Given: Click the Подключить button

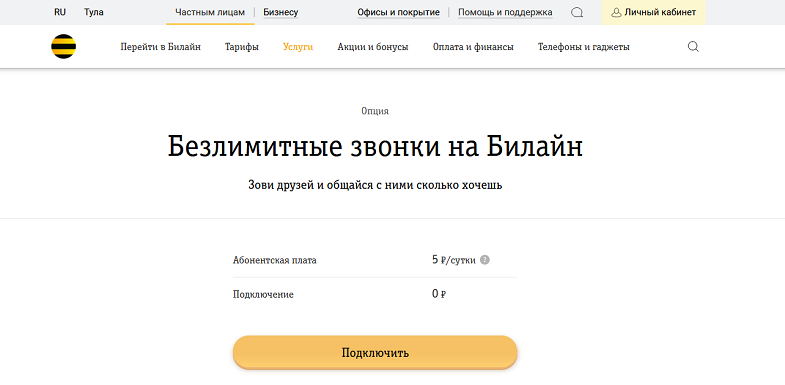Looking at the screenshot, I should (375, 352).
